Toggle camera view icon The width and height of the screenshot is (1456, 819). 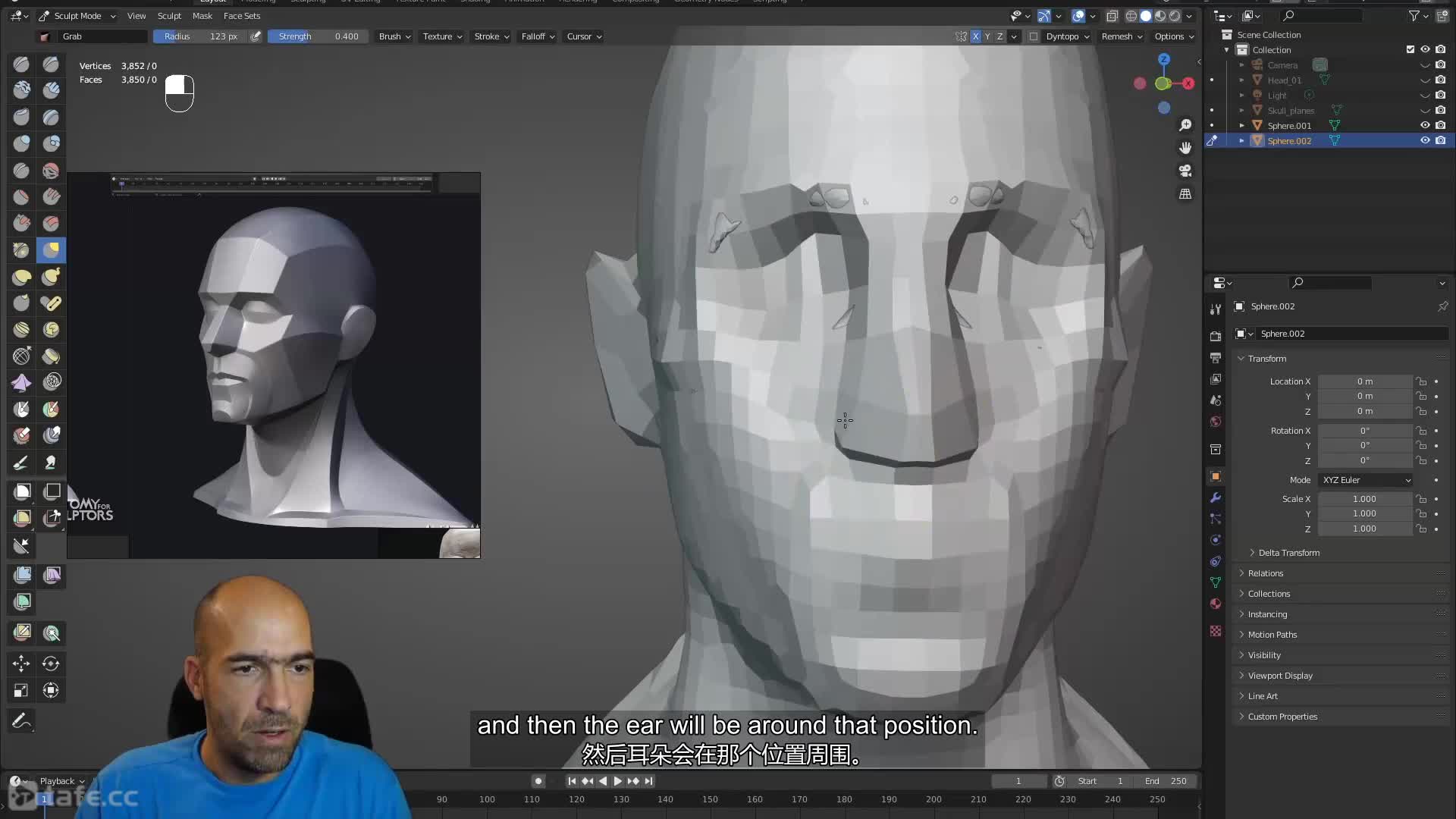click(1185, 171)
